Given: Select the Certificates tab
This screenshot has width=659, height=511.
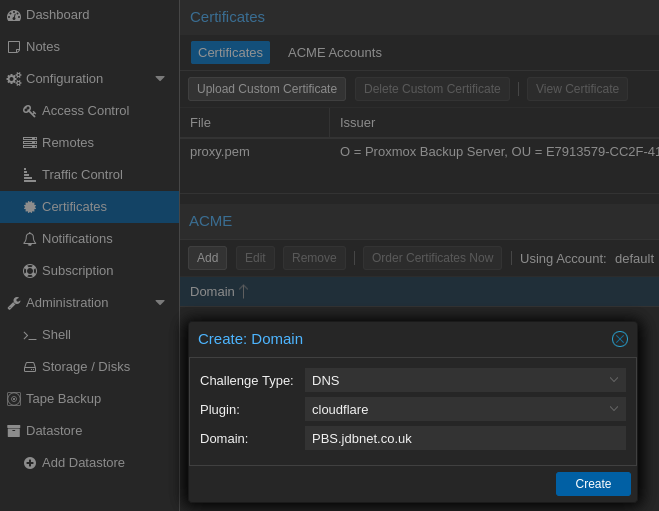Looking at the screenshot, I should click(230, 53).
